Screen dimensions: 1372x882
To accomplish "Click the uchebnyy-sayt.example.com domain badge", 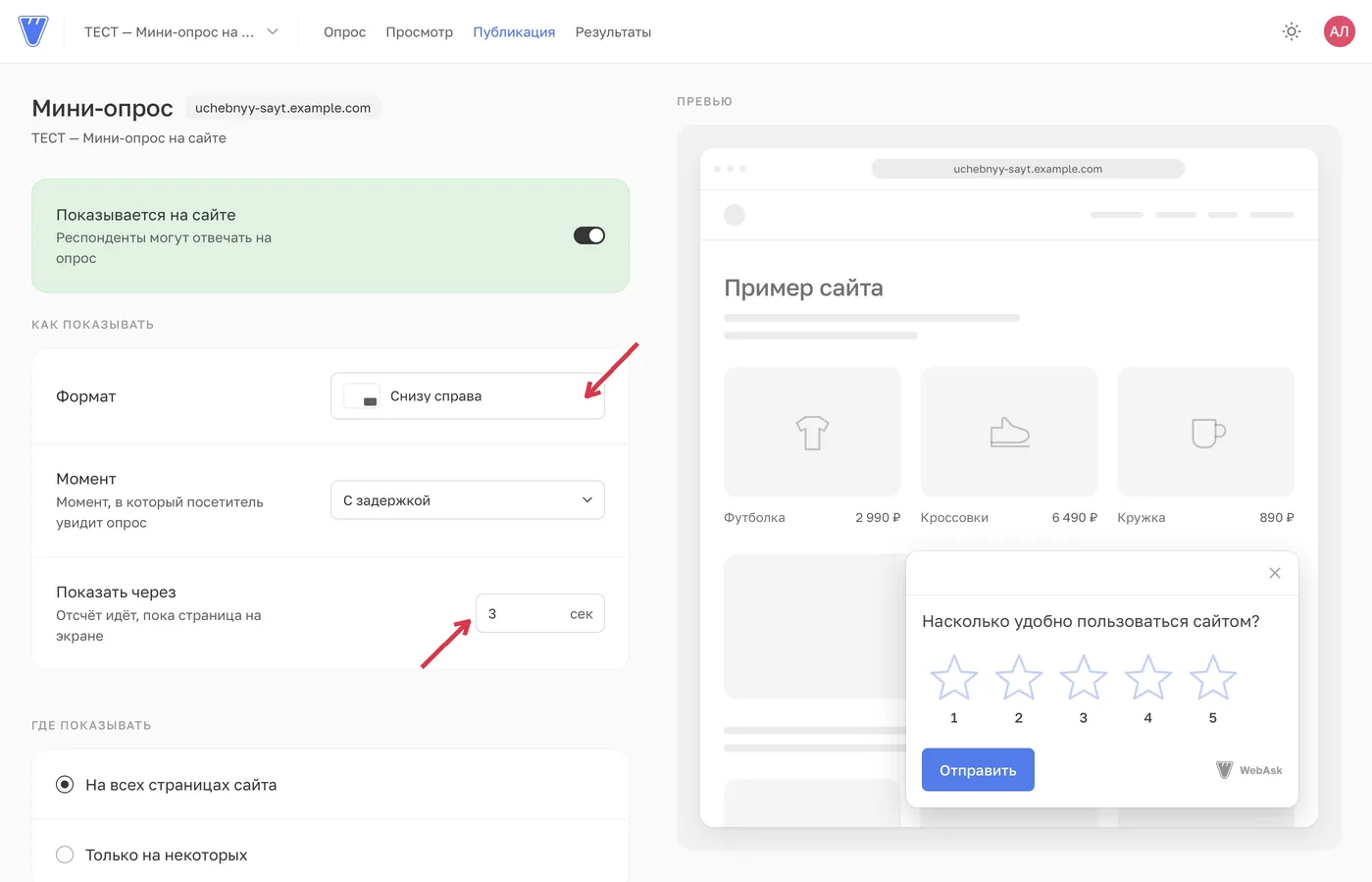I will click(x=282, y=108).
